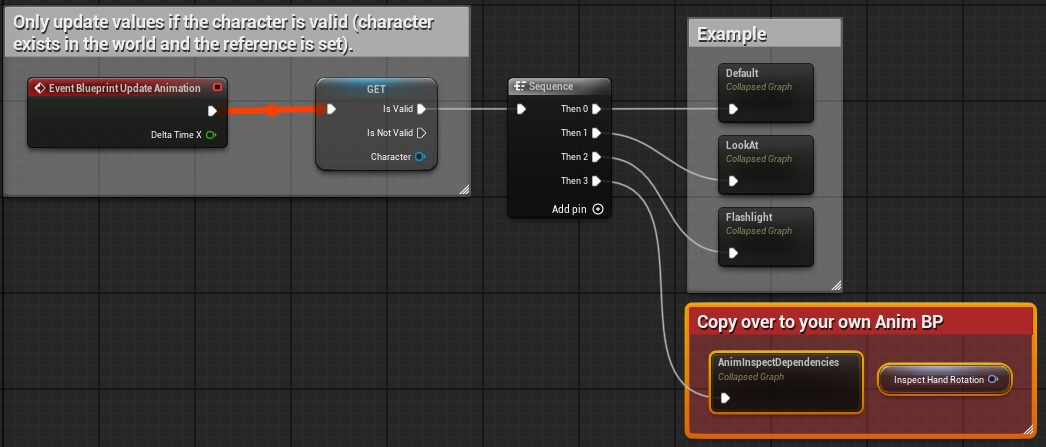The width and height of the screenshot is (1046, 447).
Task: Click the LookAt node's execution input pin
Action: [x=733, y=181]
